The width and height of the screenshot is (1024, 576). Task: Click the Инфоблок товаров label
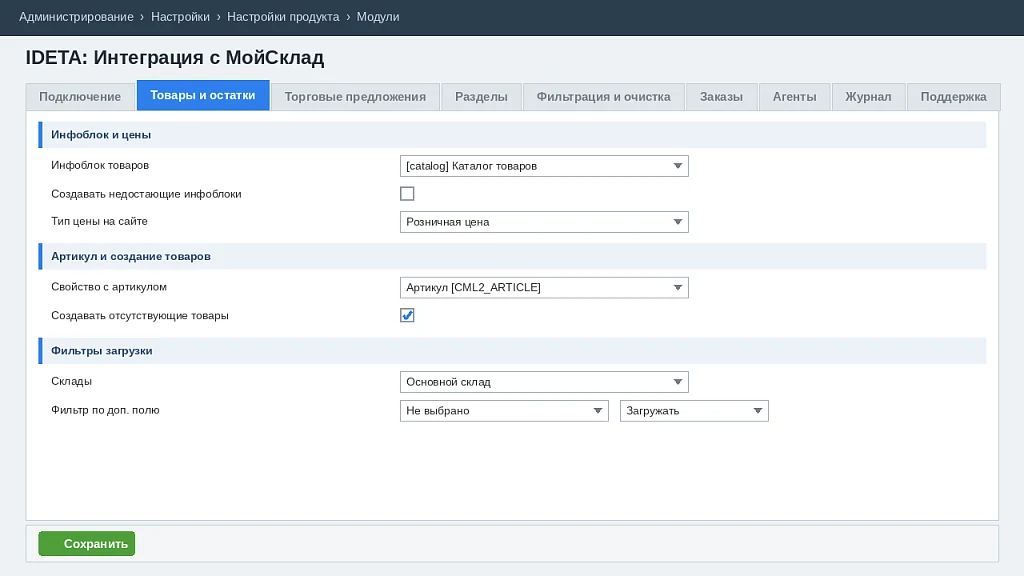point(100,165)
